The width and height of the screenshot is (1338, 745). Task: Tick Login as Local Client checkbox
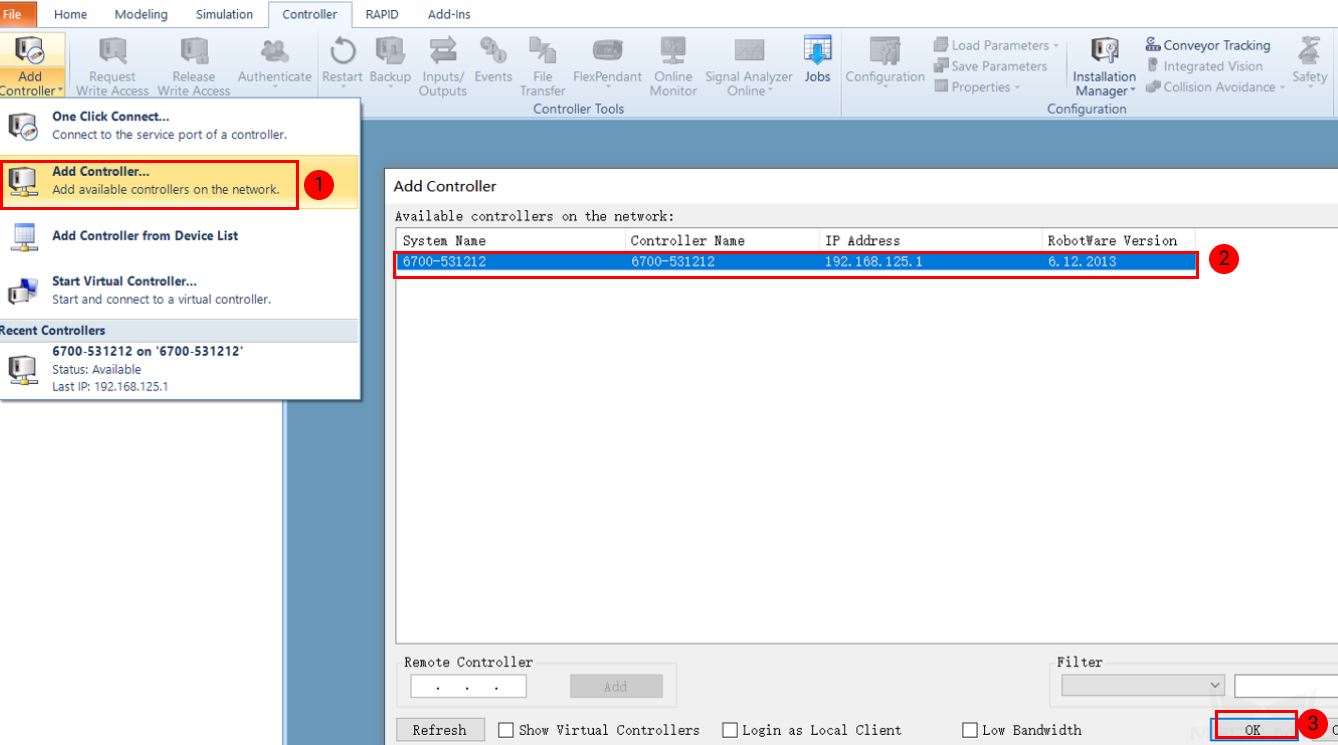click(x=730, y=730)
